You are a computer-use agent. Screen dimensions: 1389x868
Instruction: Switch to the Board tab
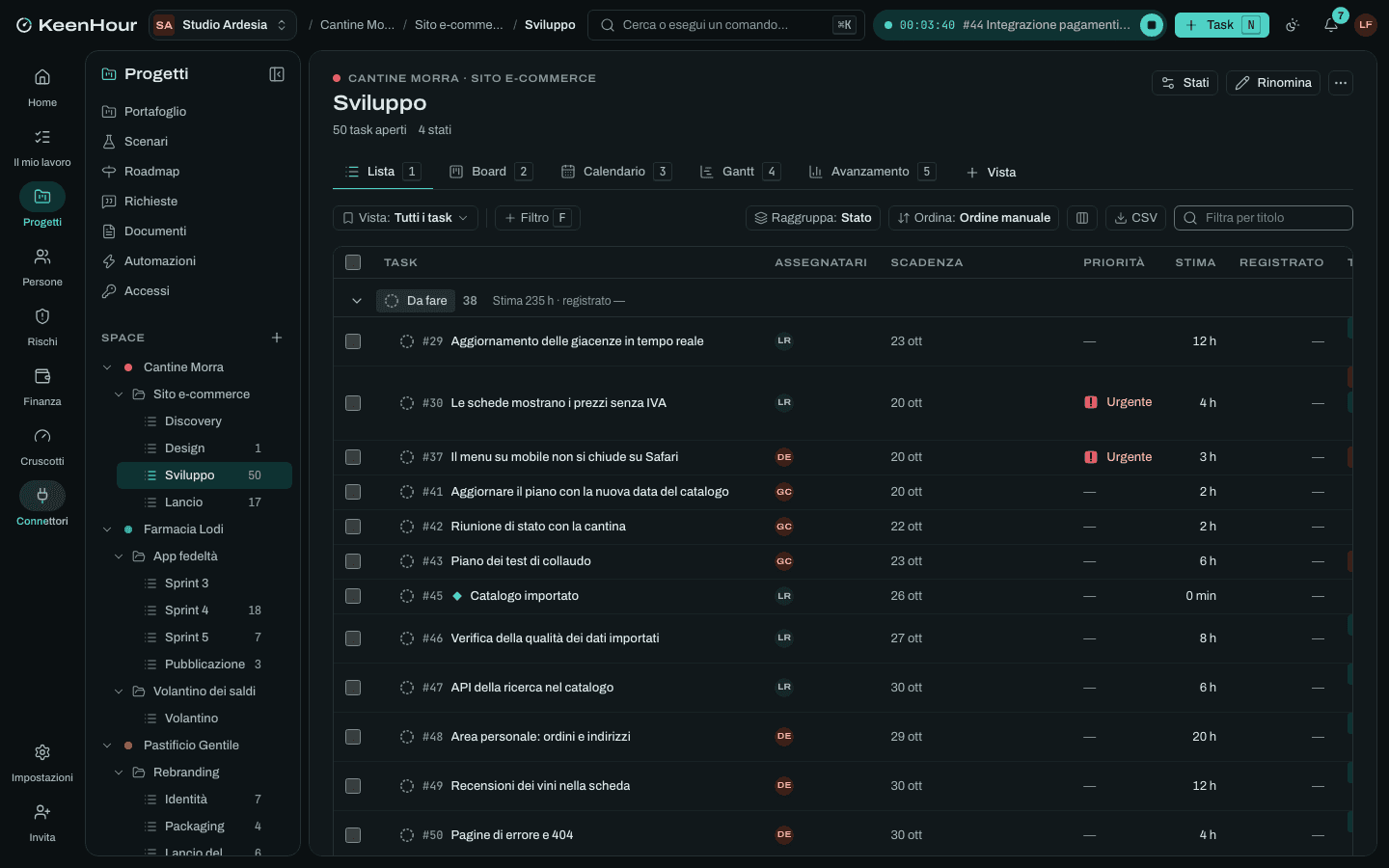(490, 172)
